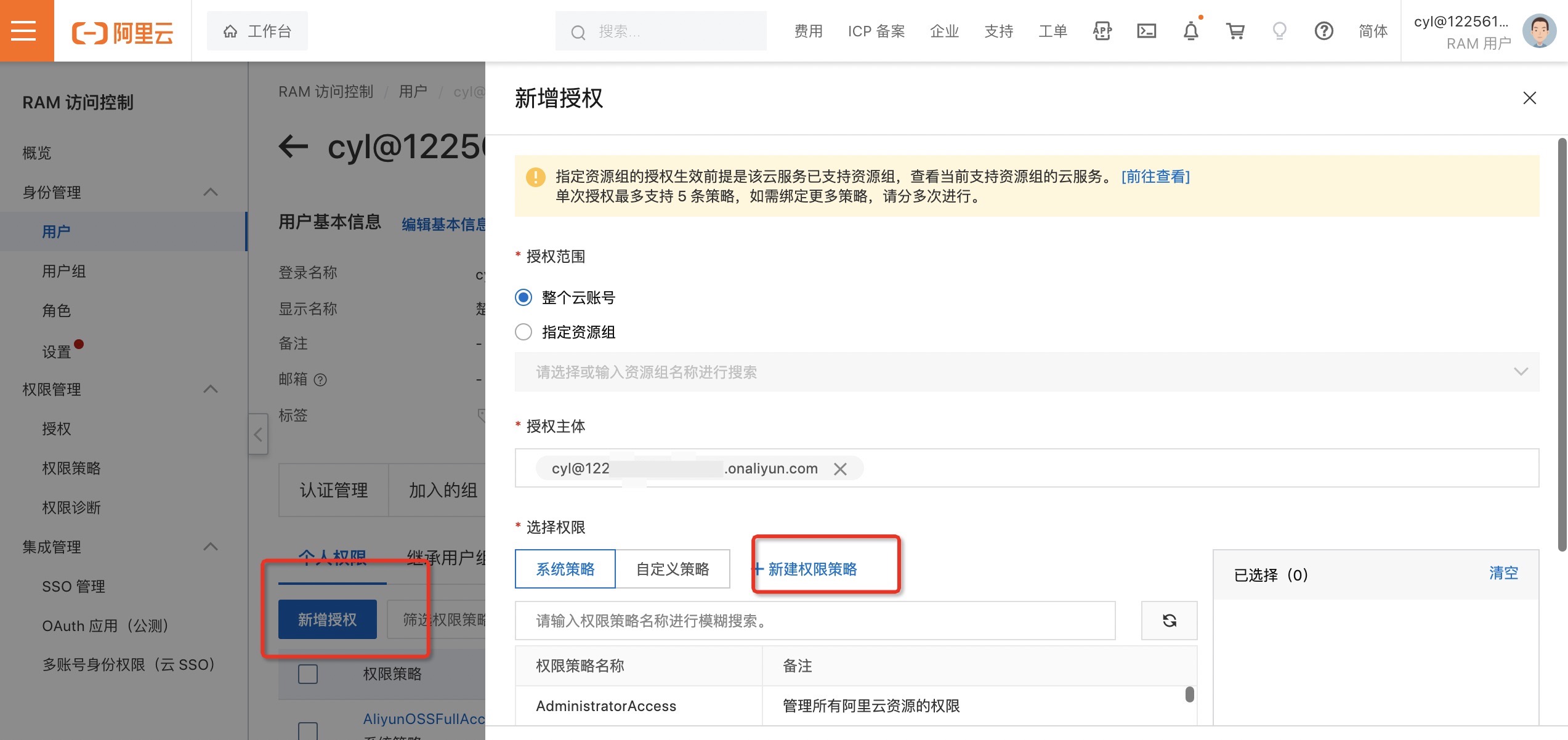
Task: Collapse the 权限管理 section
Action: [211, 389]
